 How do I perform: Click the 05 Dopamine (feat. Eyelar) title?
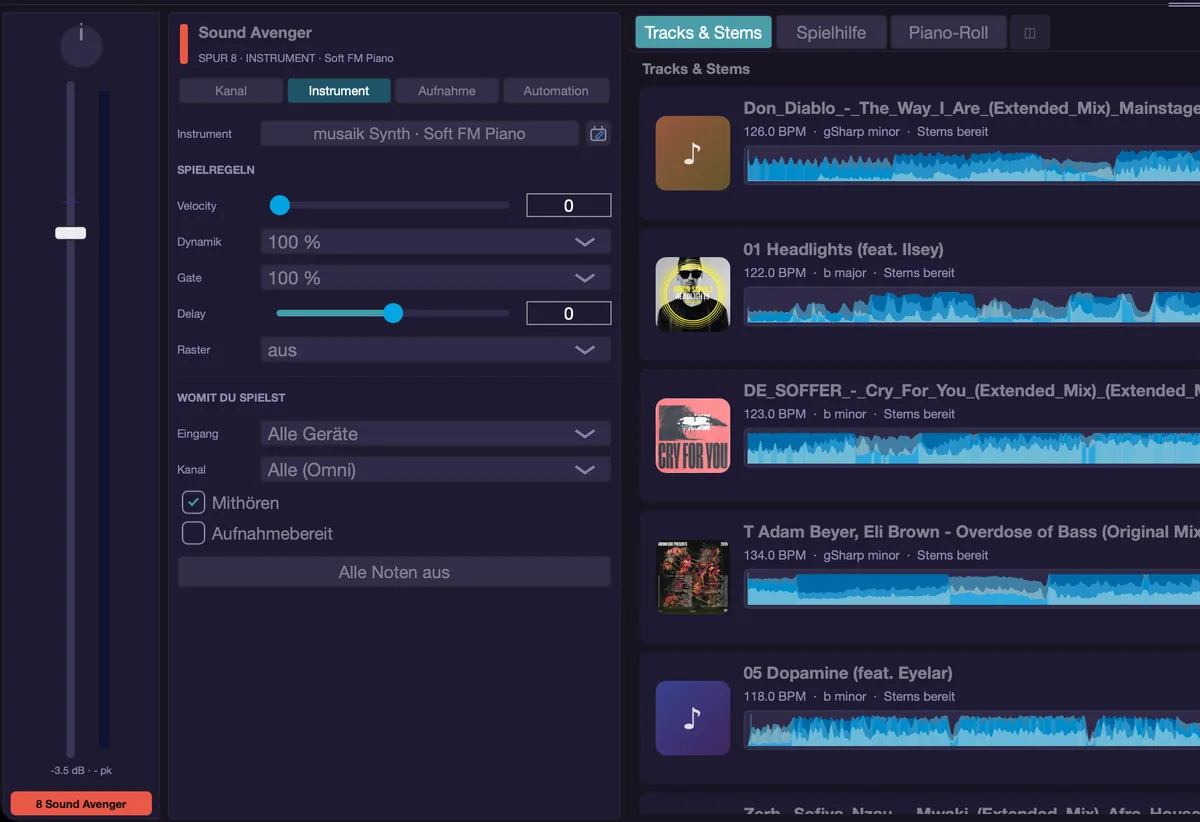point(848,673)
